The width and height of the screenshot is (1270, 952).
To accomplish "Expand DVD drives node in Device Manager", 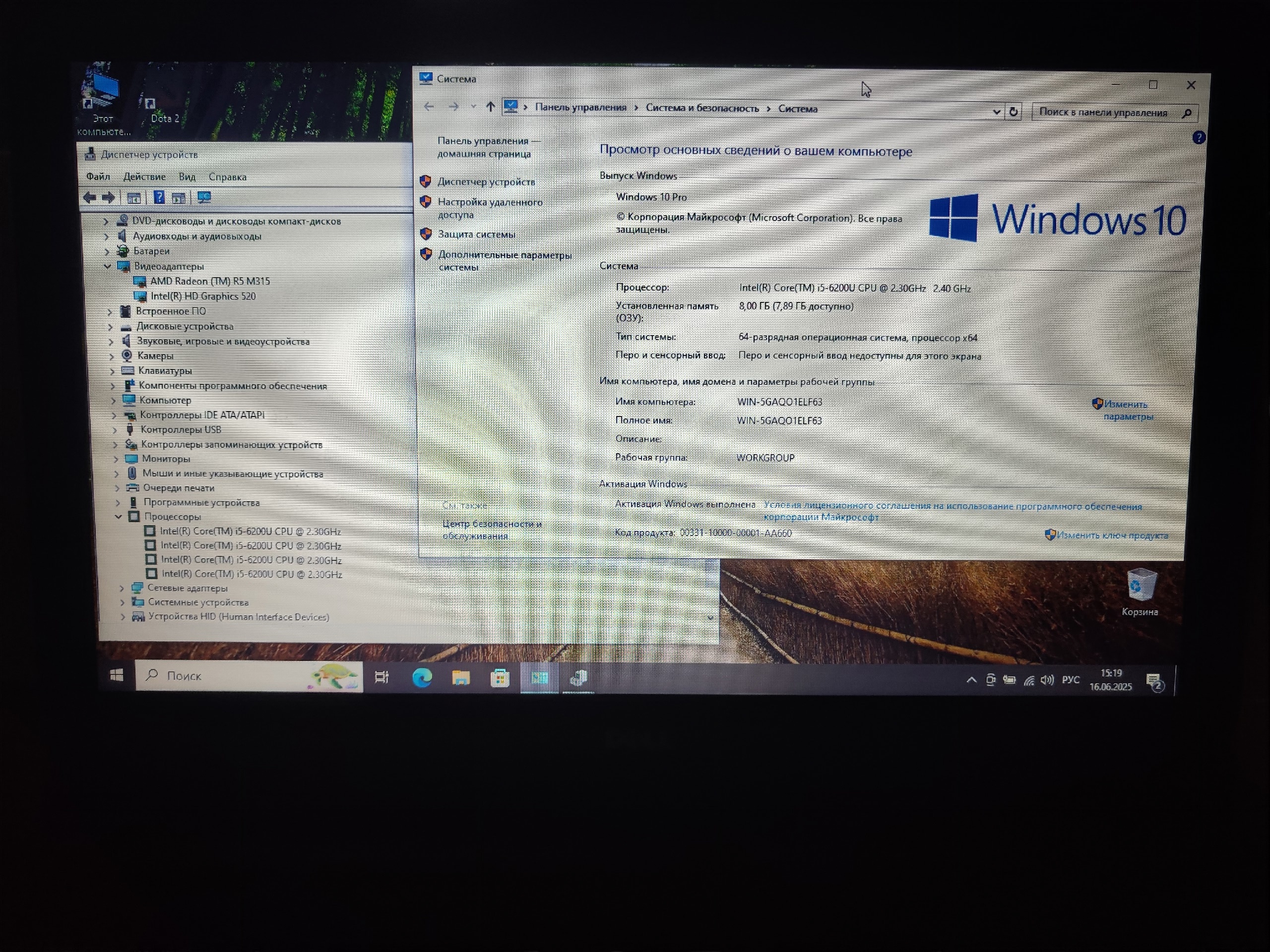I will click(x=106, y=221).
